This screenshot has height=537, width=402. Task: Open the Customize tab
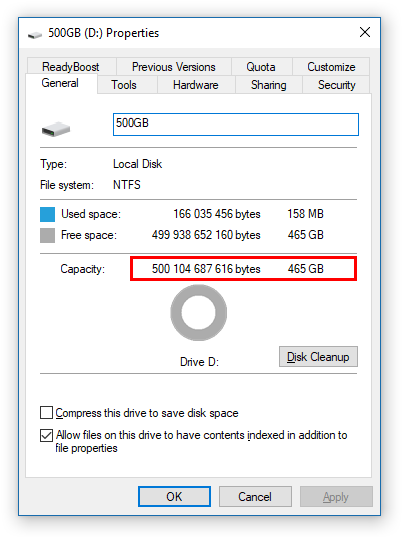(331, 66)
